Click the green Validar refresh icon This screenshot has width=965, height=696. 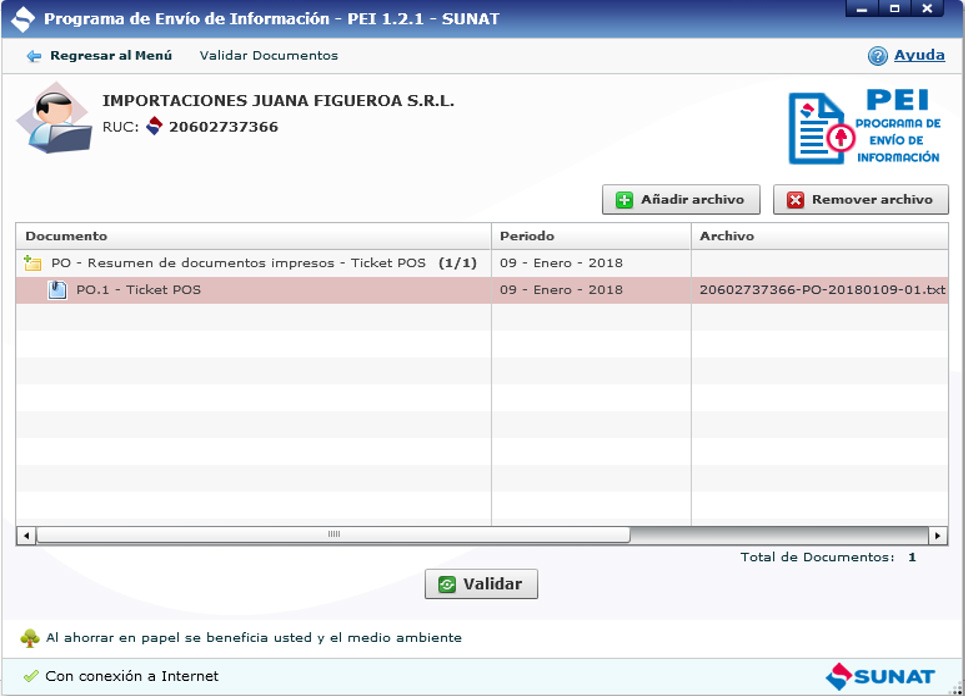click(446, 584)
